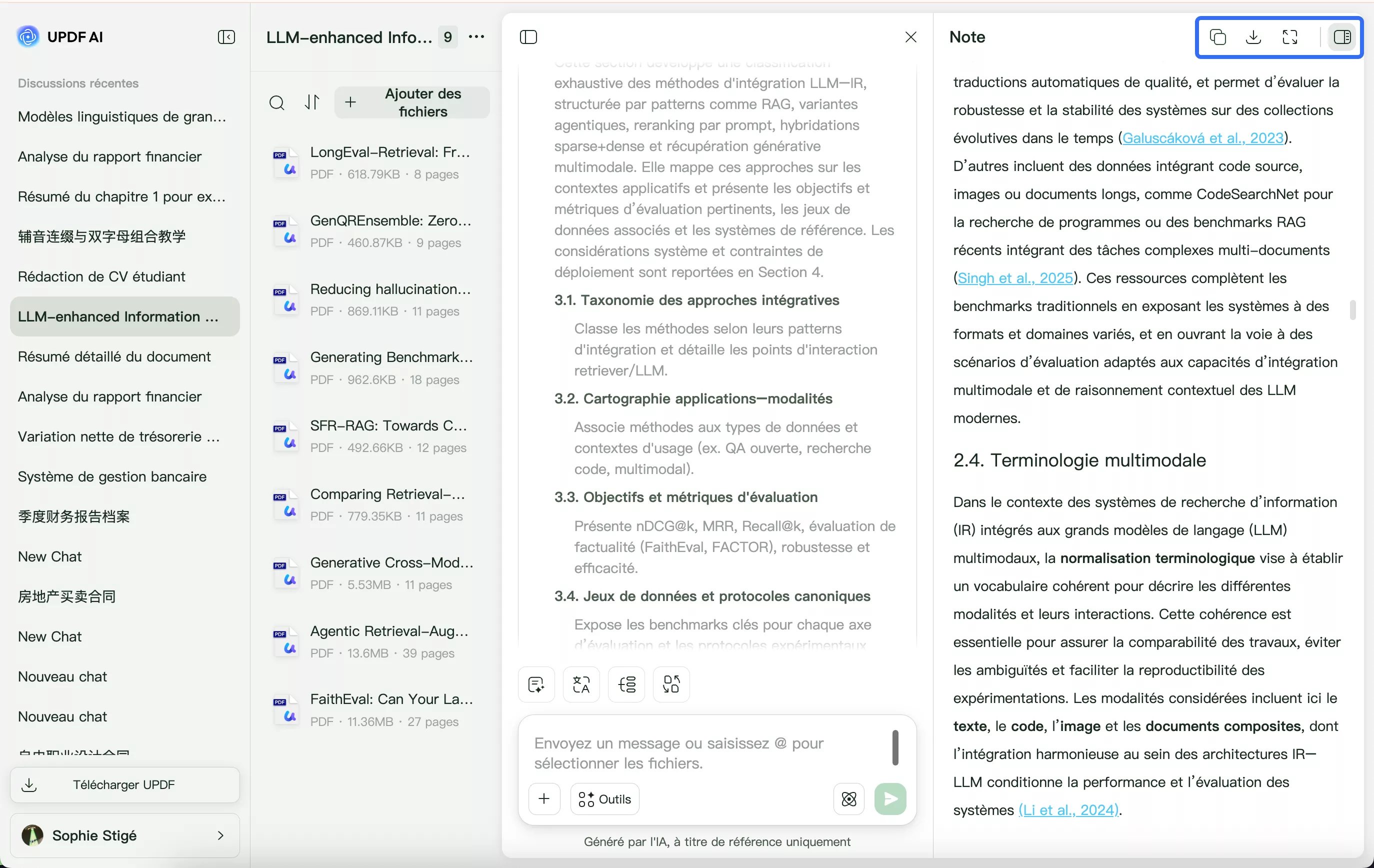Click the Note panel vertical scrollbar

(1352, 310)
